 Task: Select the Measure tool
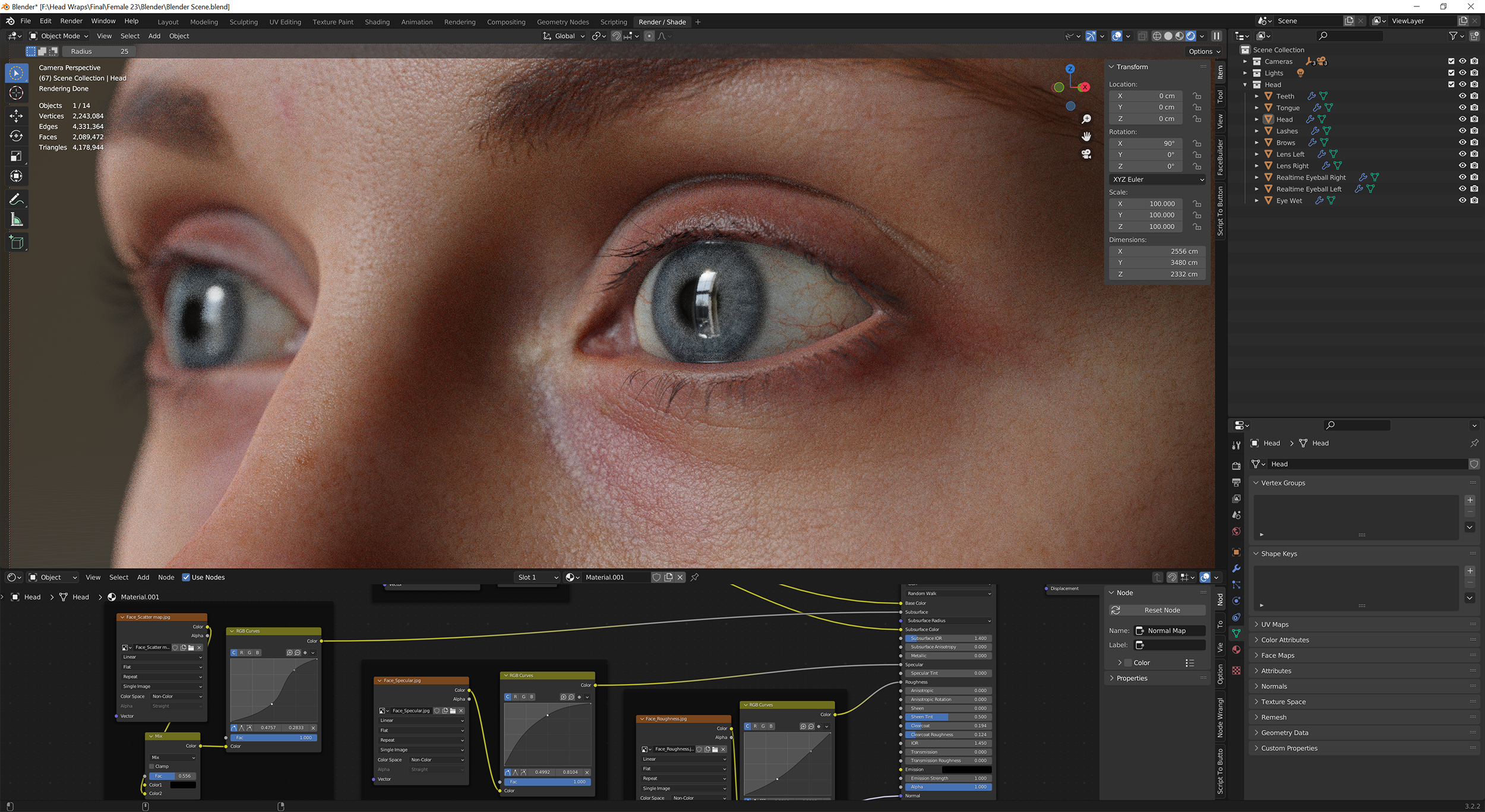[17, 220]
